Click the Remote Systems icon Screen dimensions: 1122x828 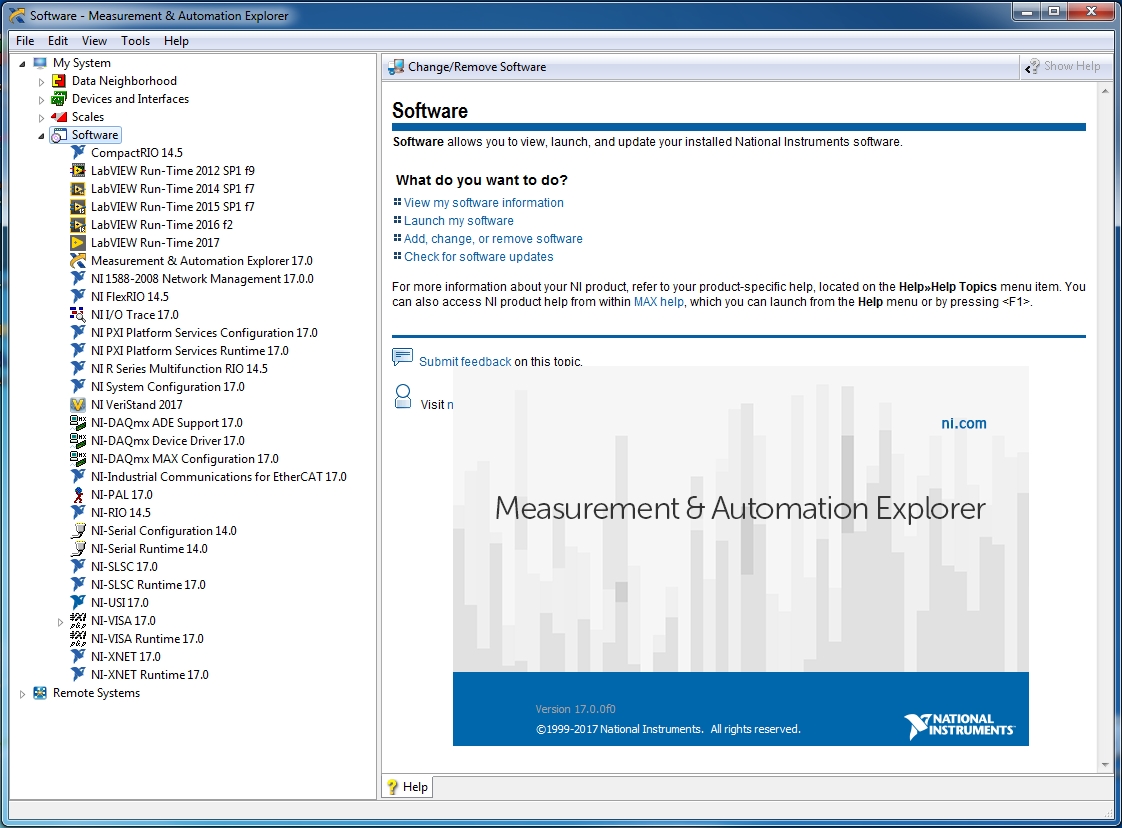click(x=40, y=693)
